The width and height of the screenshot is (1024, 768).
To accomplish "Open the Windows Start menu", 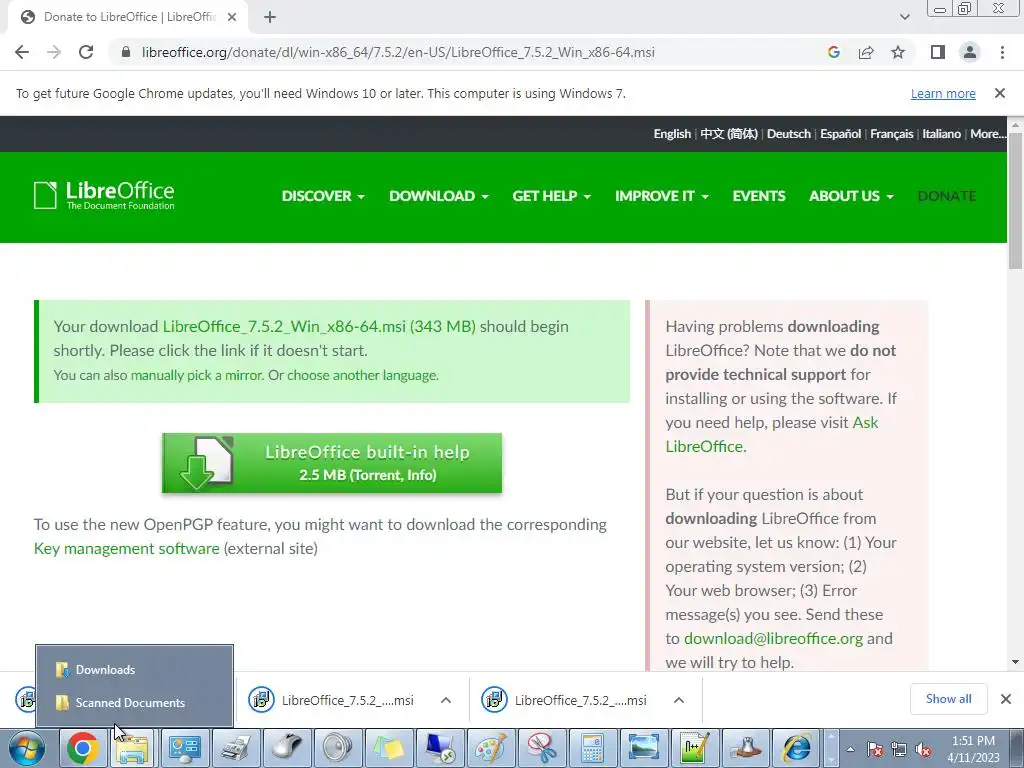I will point(27,748).
